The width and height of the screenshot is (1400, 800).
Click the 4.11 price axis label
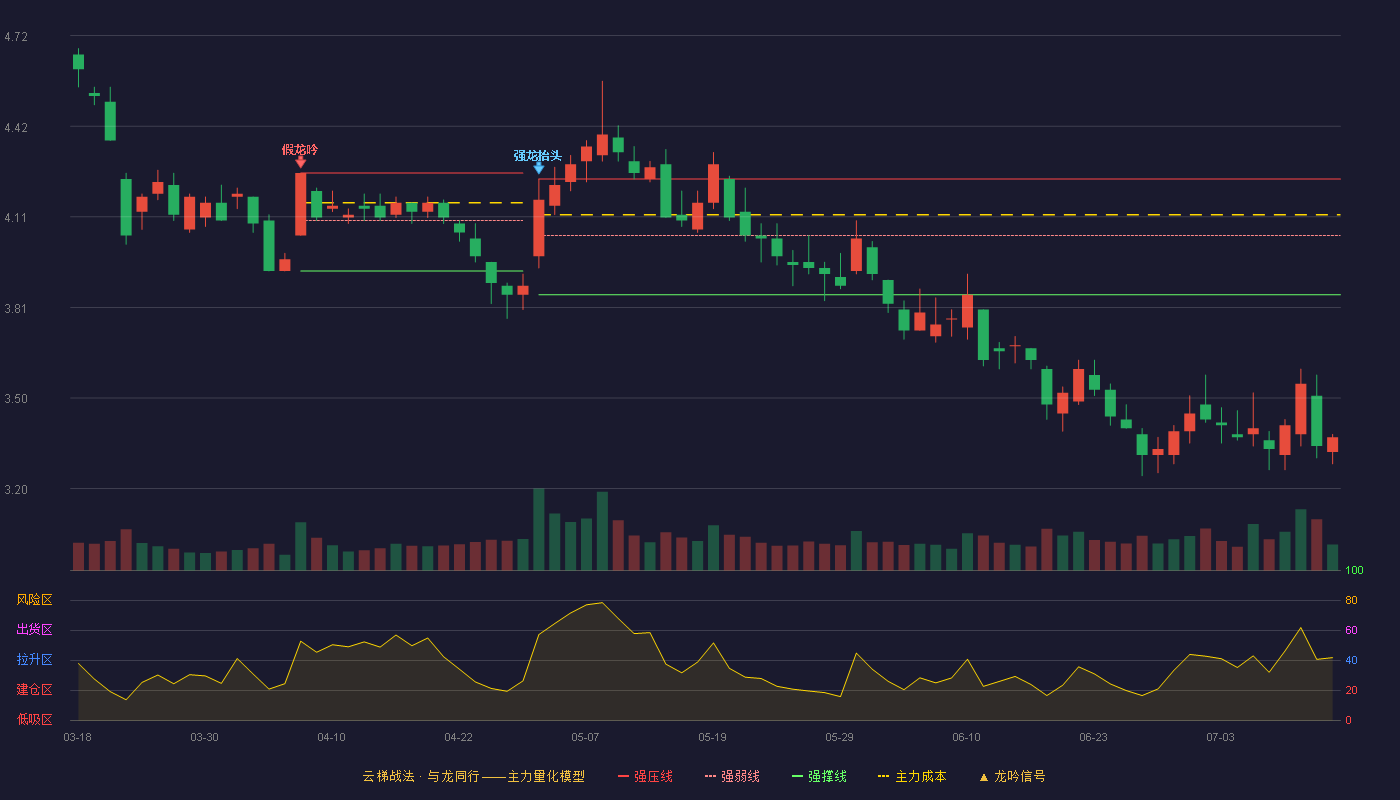click(x=16, y=218)
